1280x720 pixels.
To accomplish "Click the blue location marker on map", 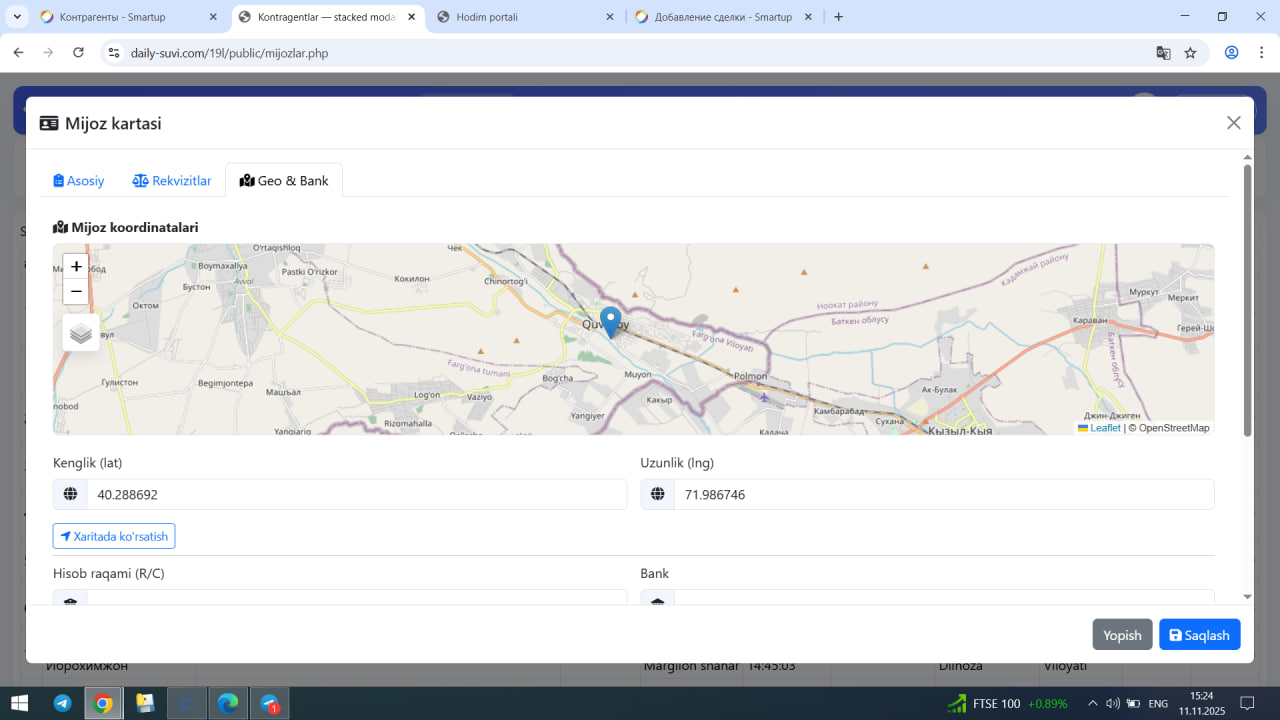I will tap(610, 321).
